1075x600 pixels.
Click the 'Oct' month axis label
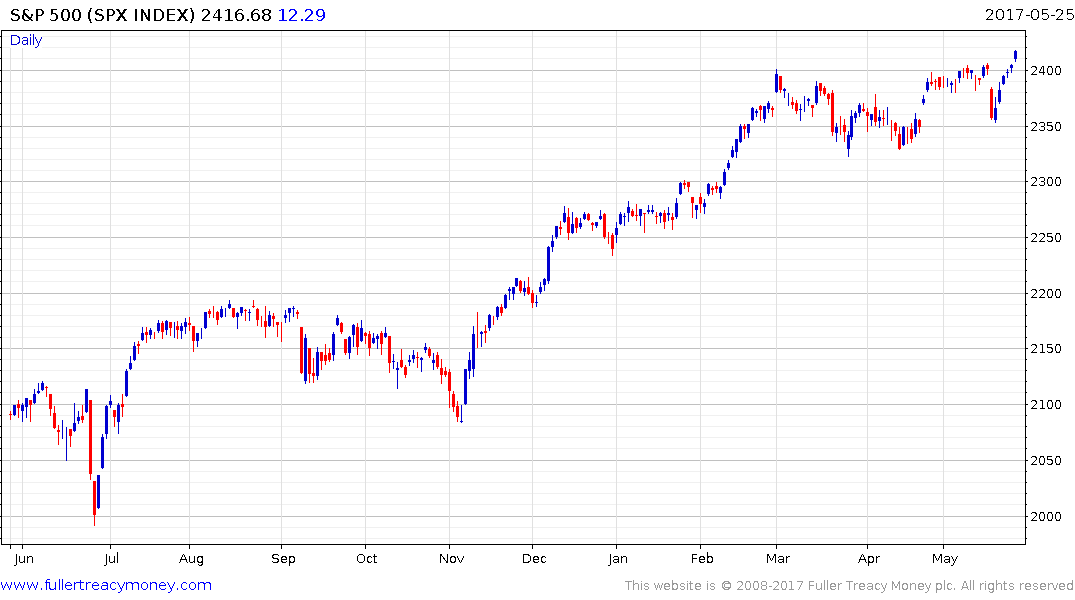[x=367, y=559]
